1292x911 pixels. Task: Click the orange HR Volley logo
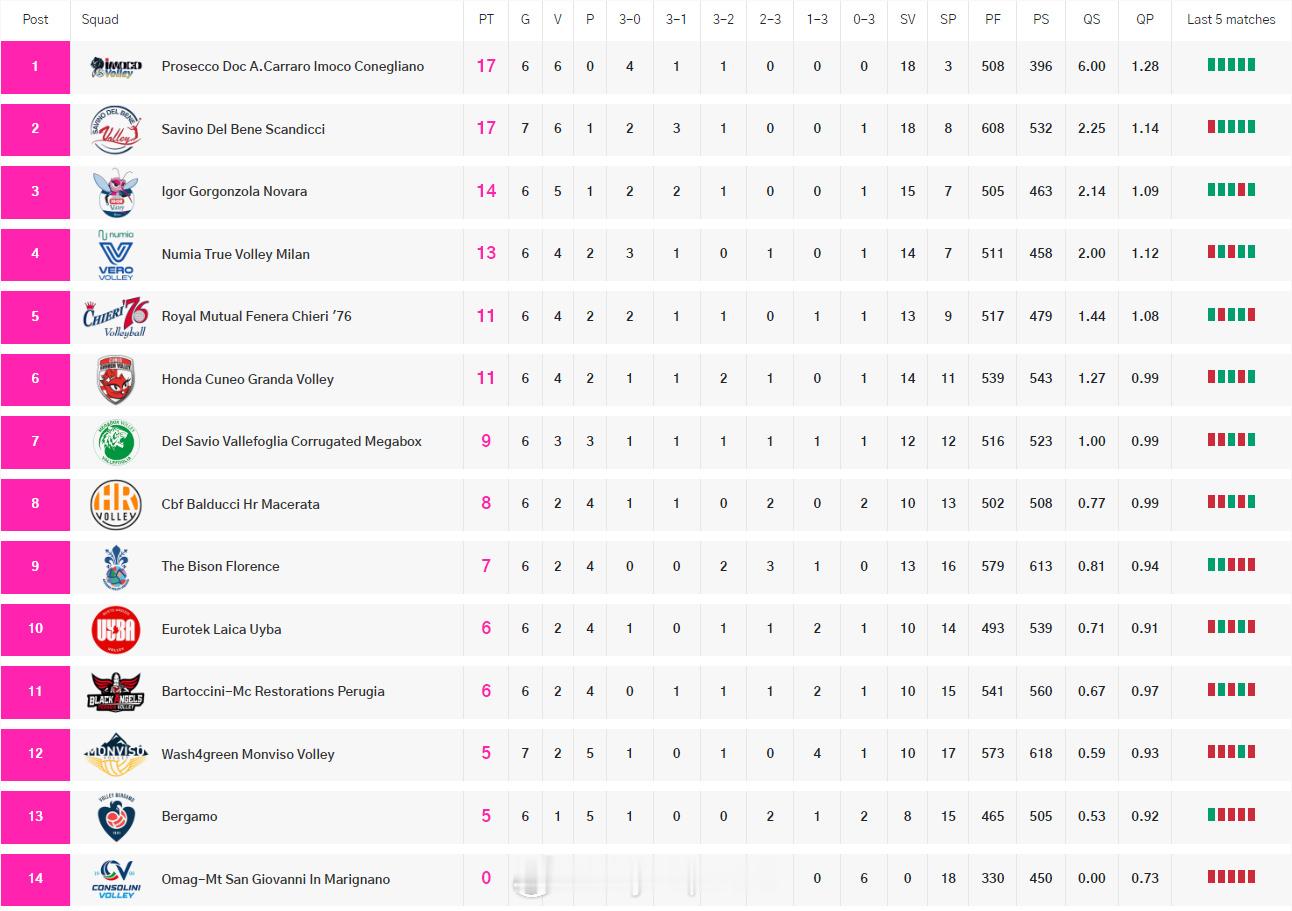pyautogui.click(x=116, y=504)
